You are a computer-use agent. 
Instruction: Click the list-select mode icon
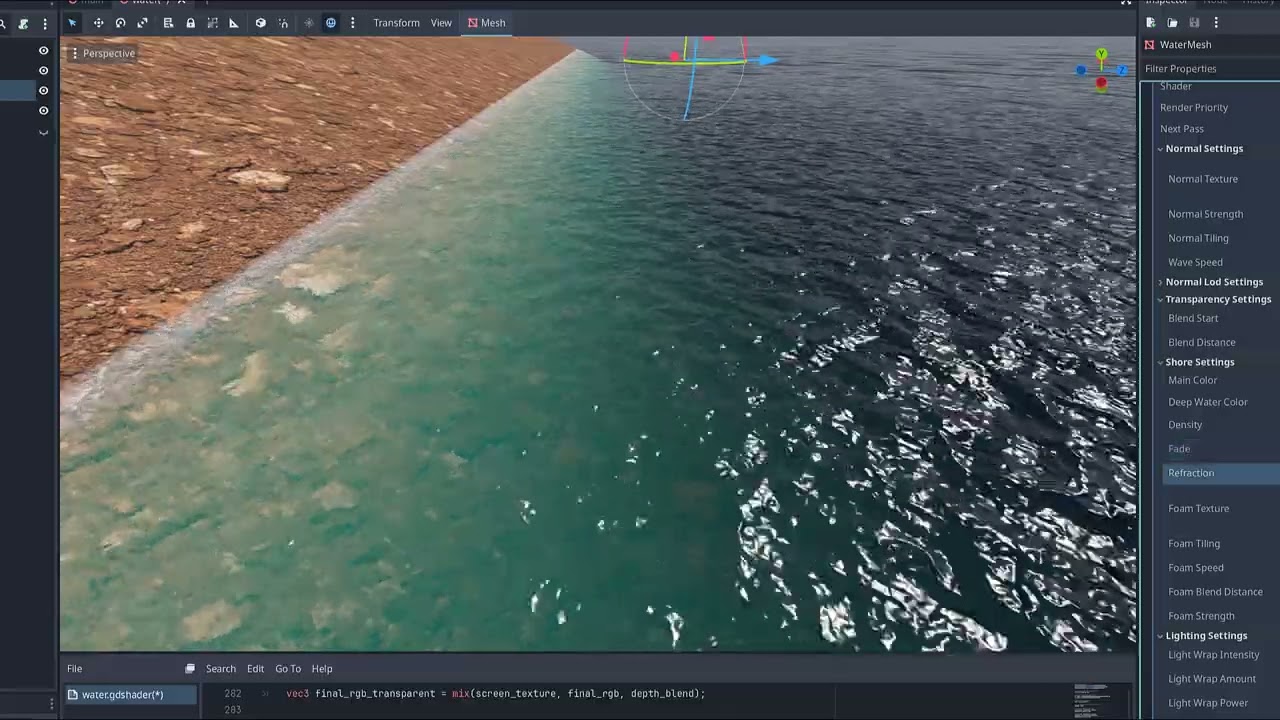click(168, 22)
